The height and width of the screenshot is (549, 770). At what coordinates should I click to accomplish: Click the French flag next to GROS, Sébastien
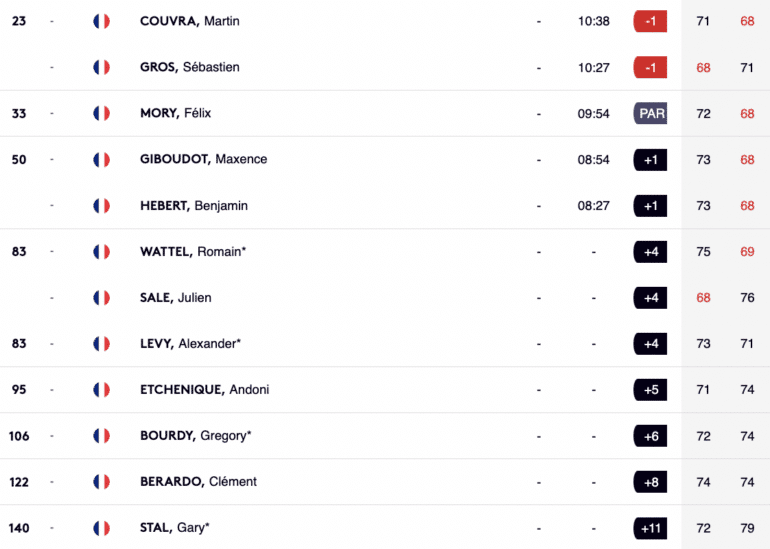pos(102,67)
